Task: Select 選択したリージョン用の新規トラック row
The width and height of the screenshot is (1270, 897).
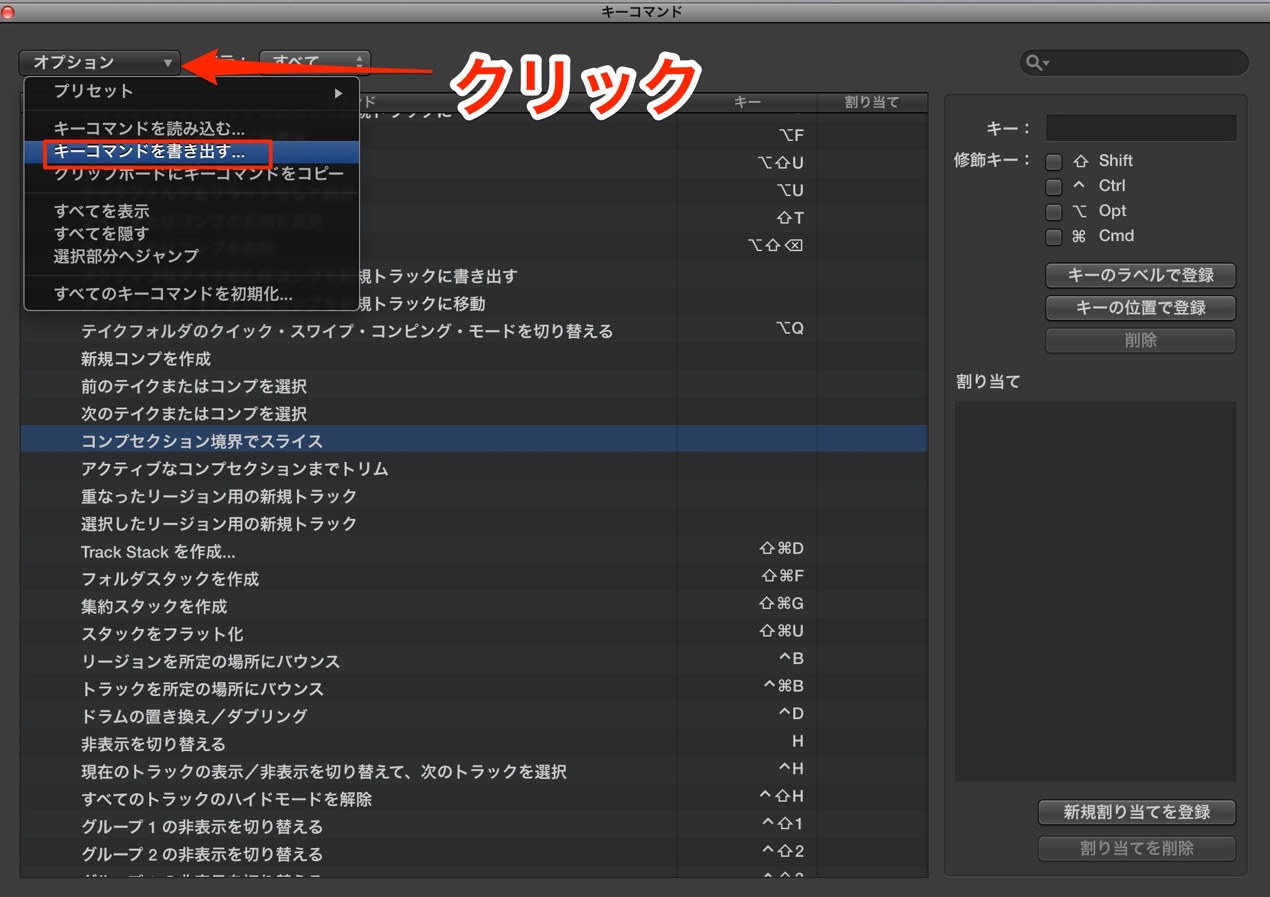Action: click(474, 524)
